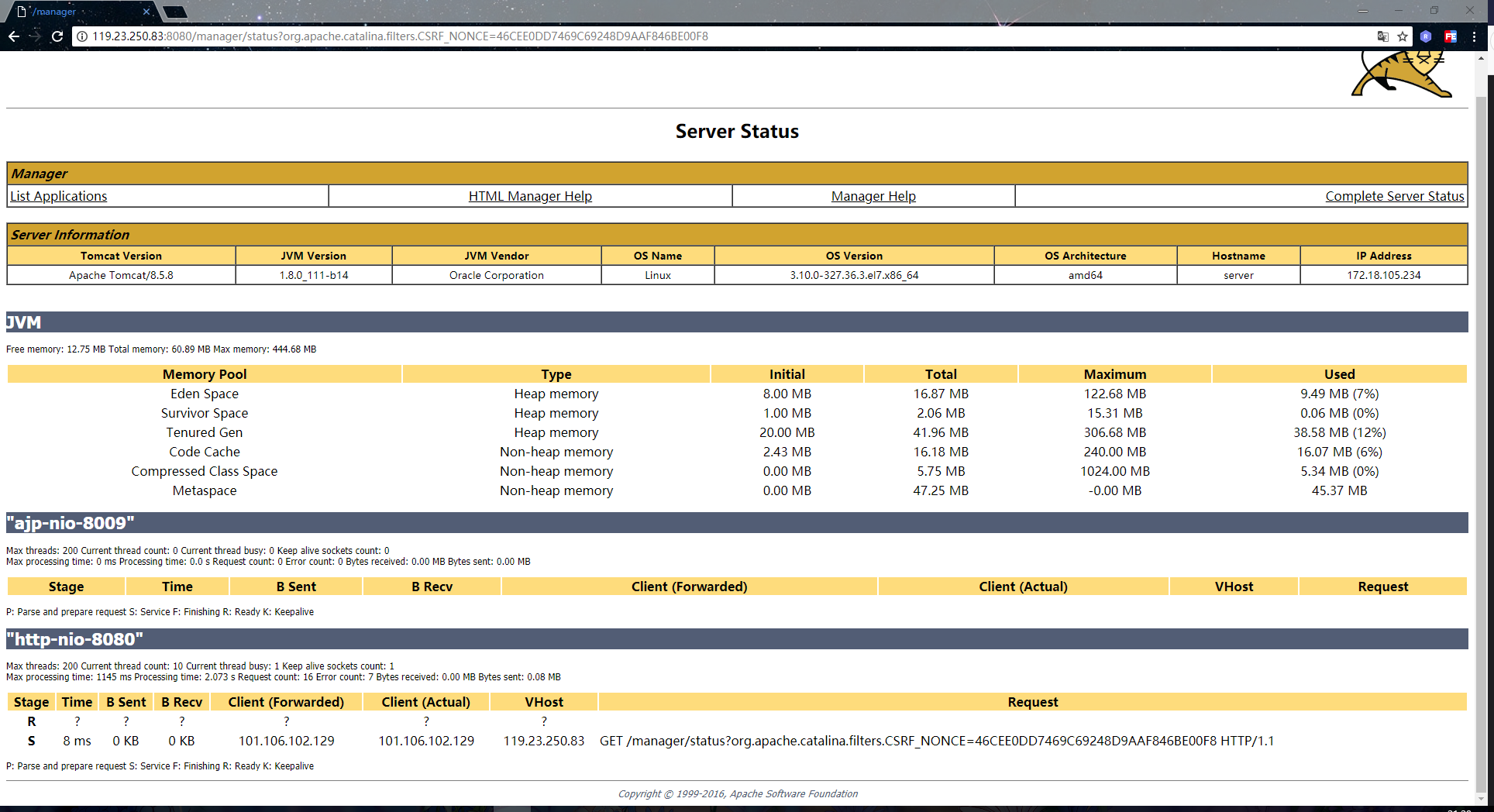Select the IP address 172.18.105.234 cell
This screenshot has height=812, width=1494.
1384,275
